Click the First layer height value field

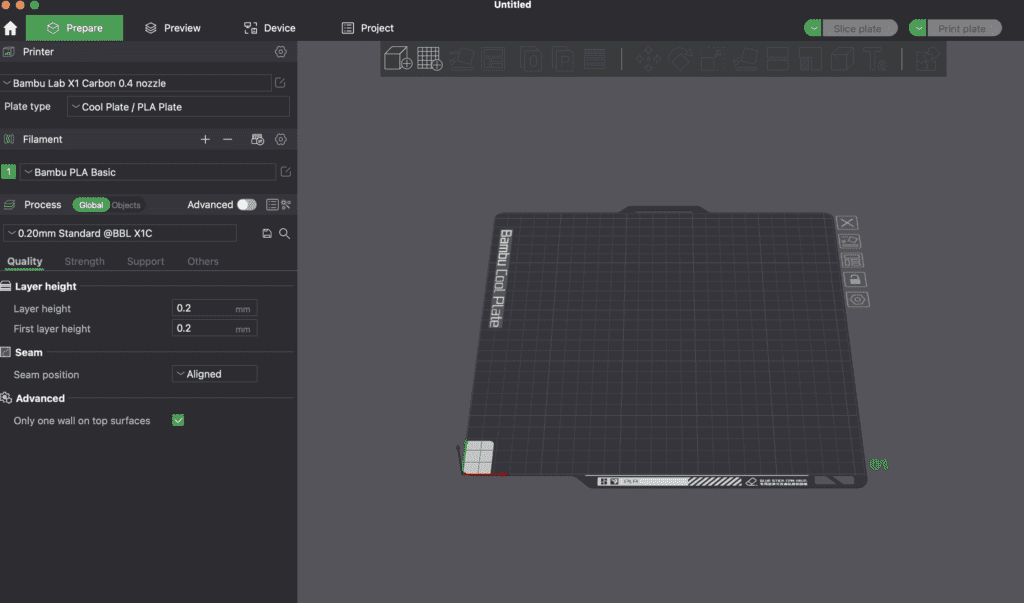[x=214, y=328]
